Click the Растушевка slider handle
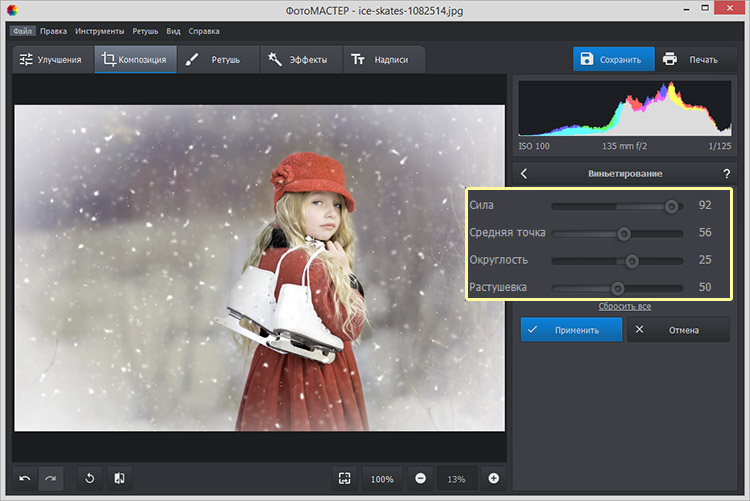750x501 pixels. pyautogui.click(x=618, y=289)
